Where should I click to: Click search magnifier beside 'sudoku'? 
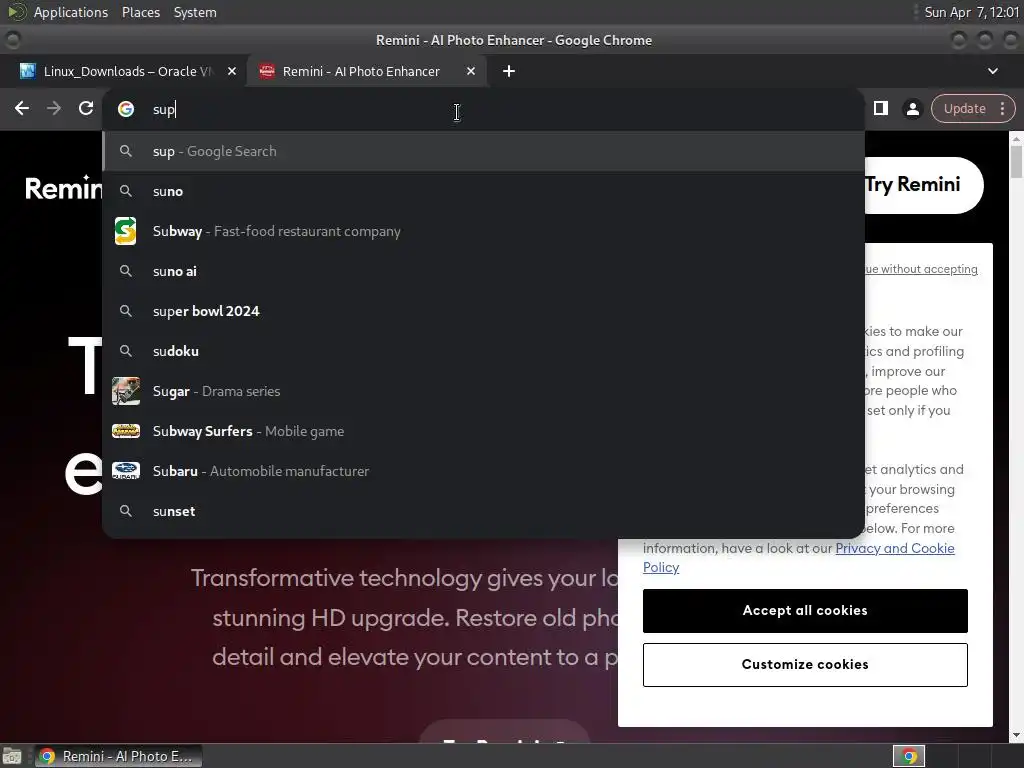(126, 351)
